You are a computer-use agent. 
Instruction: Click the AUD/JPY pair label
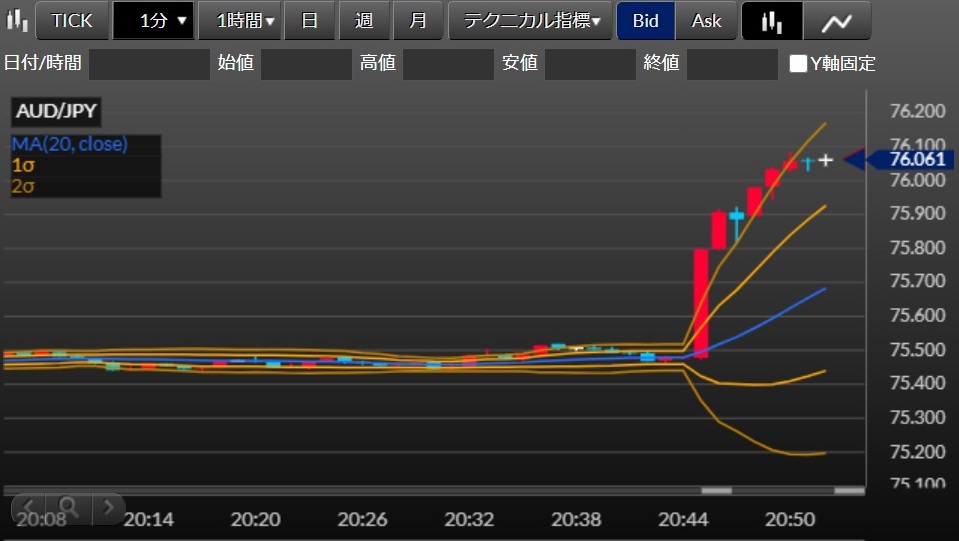pyautogui.click(x=56, y=111)
